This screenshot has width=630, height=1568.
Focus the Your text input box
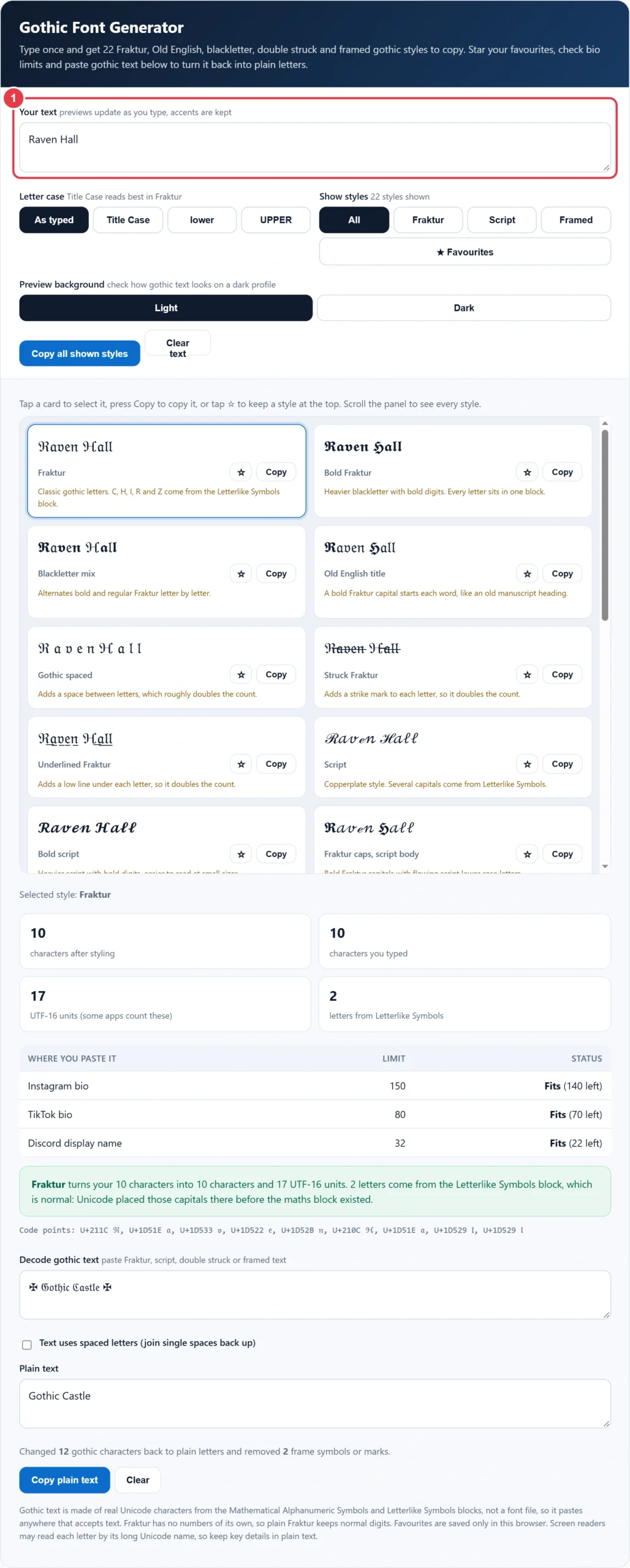315,147
